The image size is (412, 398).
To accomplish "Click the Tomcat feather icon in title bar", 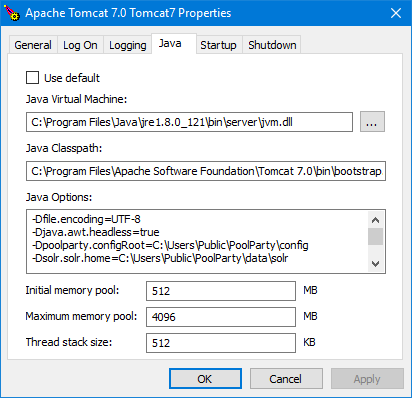I will pos(12,13).
